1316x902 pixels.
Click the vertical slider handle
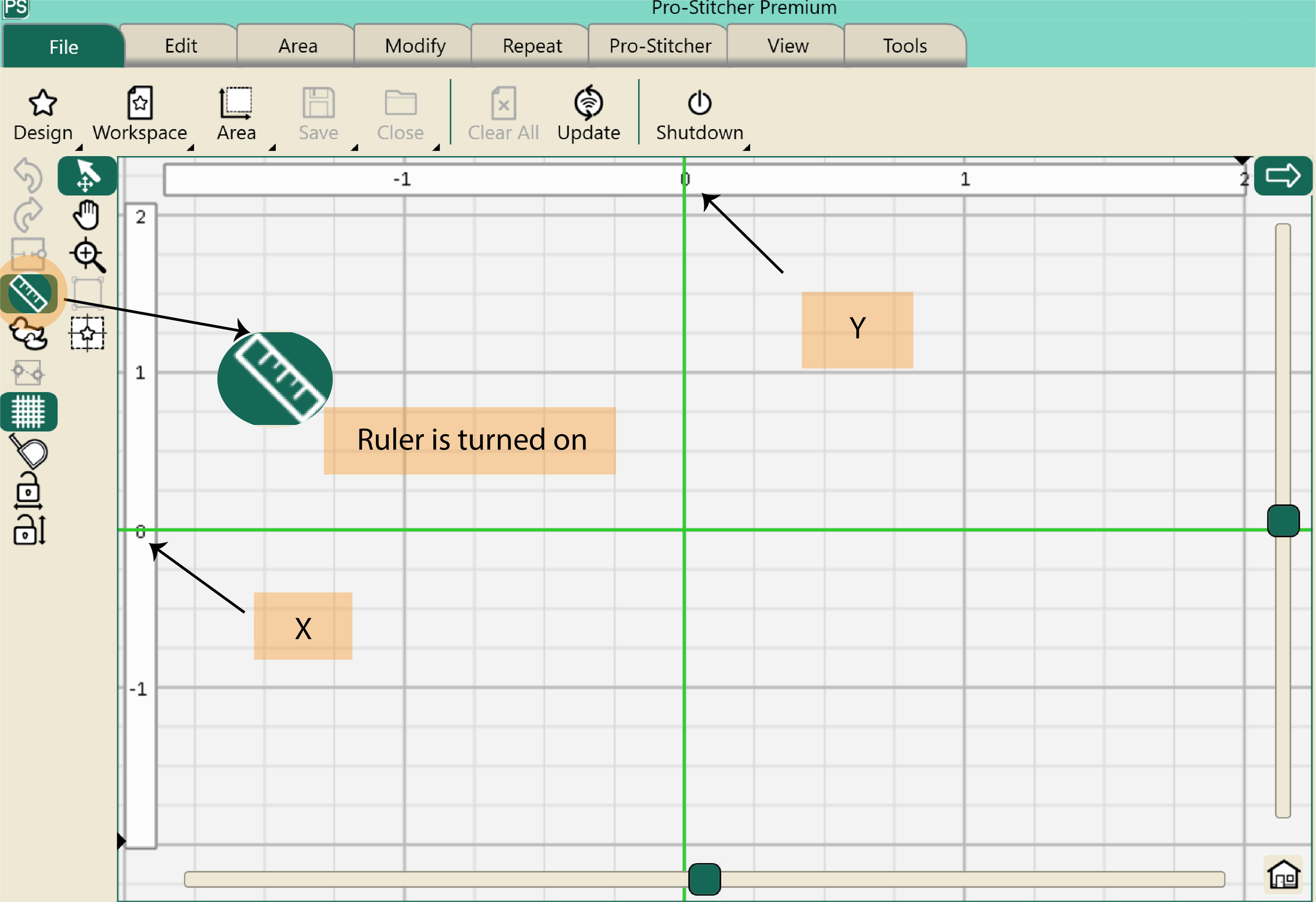click(1283, 520)
